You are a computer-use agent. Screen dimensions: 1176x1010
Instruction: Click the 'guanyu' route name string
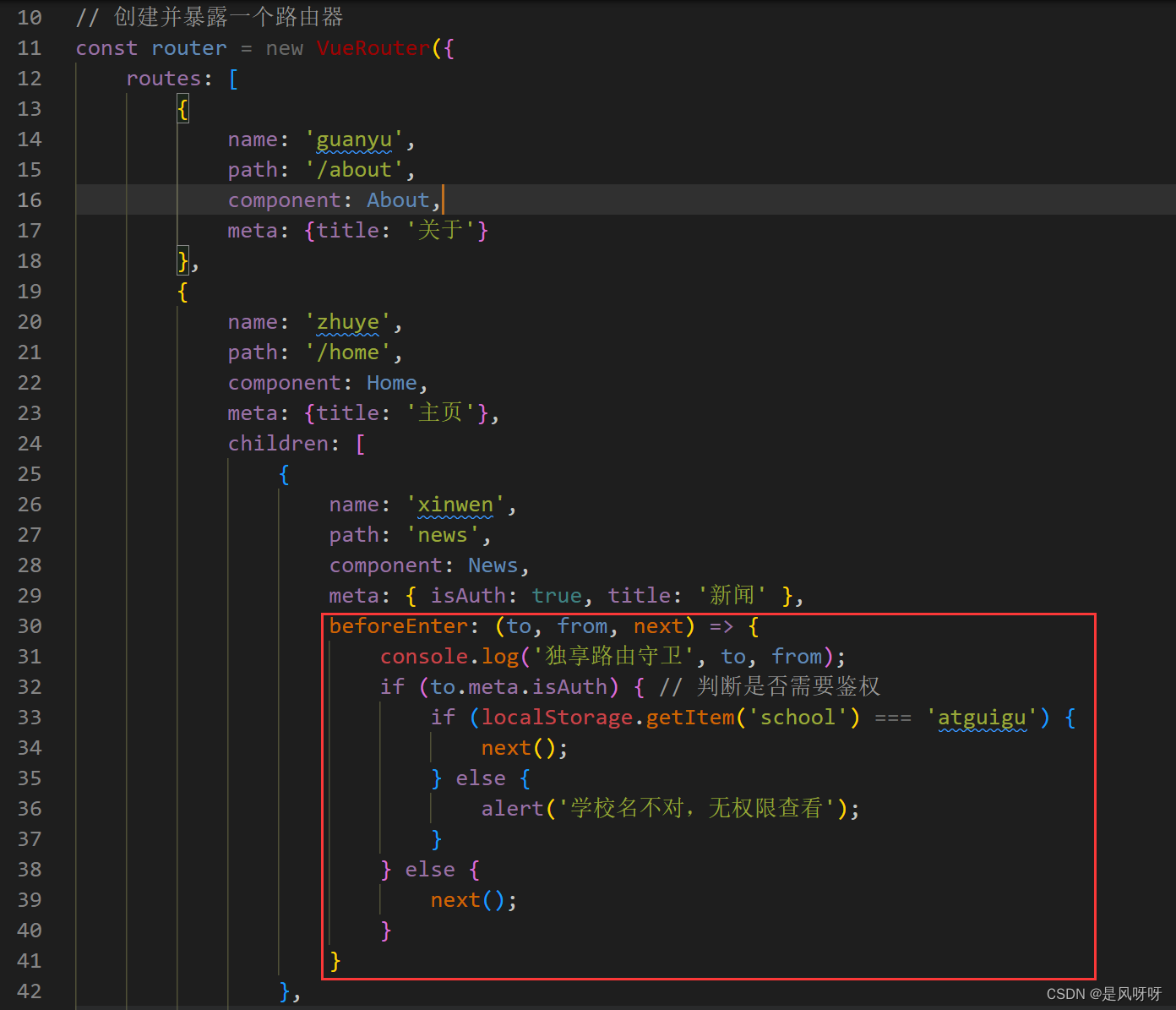pyautogui.click(x=354, y=139)
